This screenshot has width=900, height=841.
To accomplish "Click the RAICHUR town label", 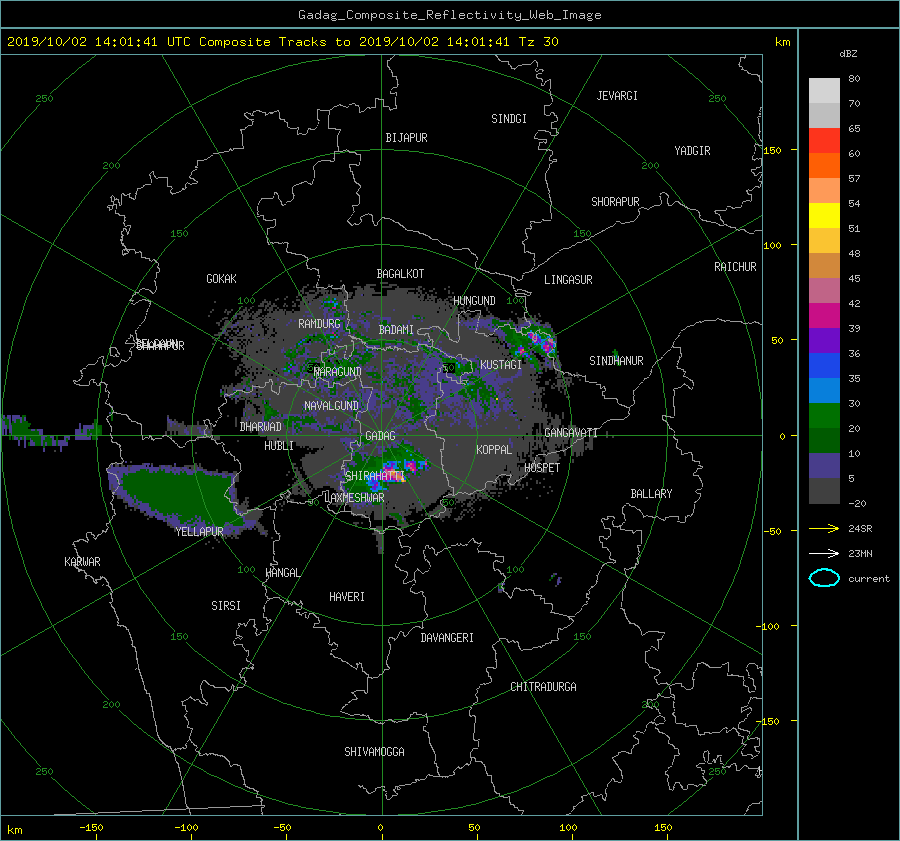I will (735, 267).
